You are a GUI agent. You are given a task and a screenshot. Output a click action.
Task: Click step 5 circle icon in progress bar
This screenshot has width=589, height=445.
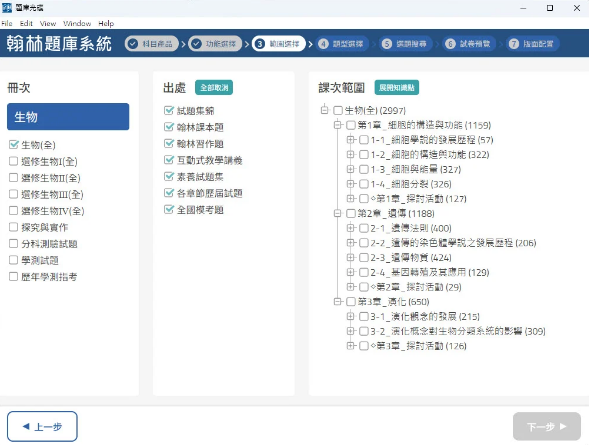(387, 44)
